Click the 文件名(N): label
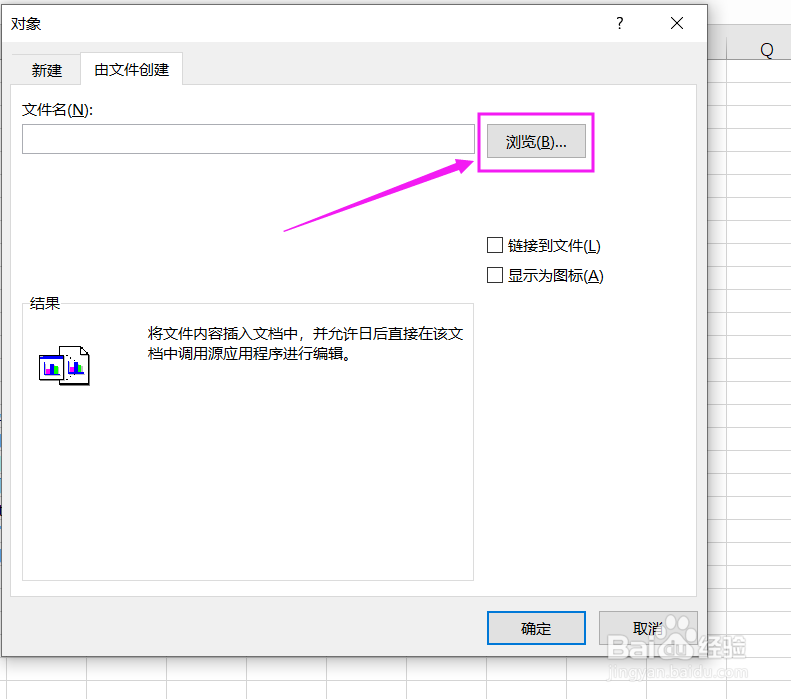 click(x=58, y=109)
